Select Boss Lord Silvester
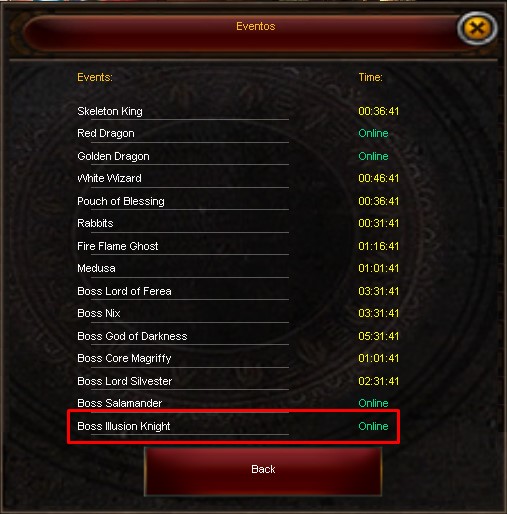The image size is (507, 514). pos(124,381)
